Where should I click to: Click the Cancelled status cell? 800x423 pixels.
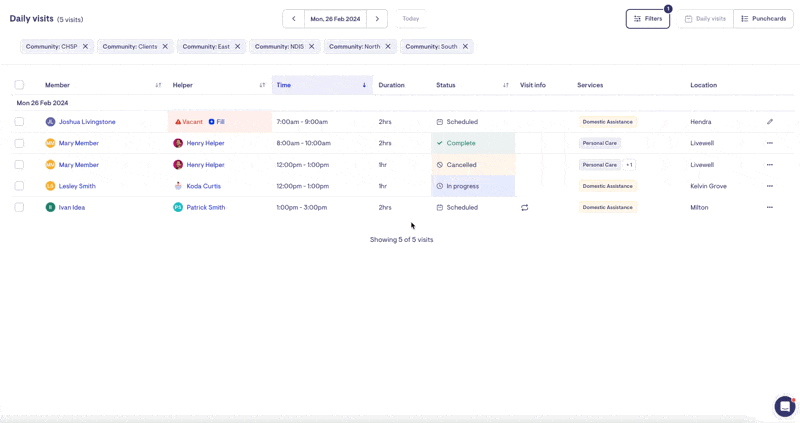click(x=473, y=165)
